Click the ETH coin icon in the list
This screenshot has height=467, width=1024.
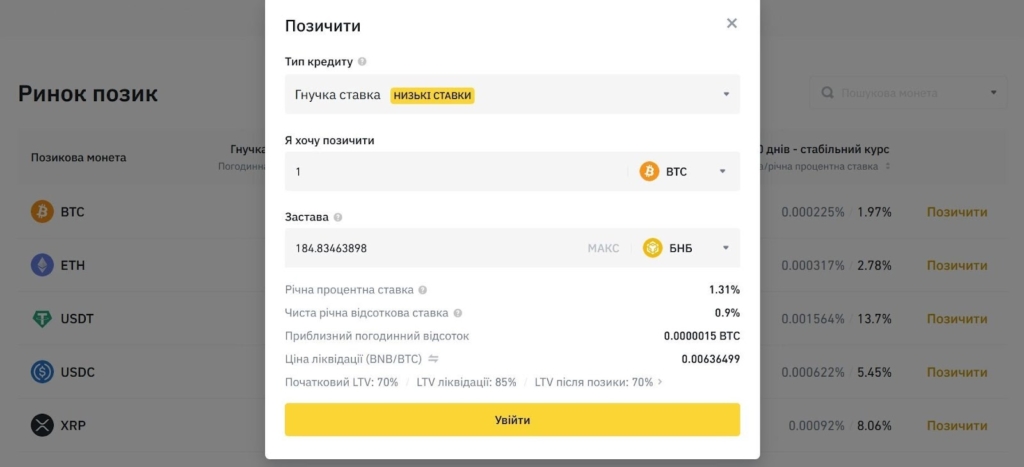click(x=42, y=265)
